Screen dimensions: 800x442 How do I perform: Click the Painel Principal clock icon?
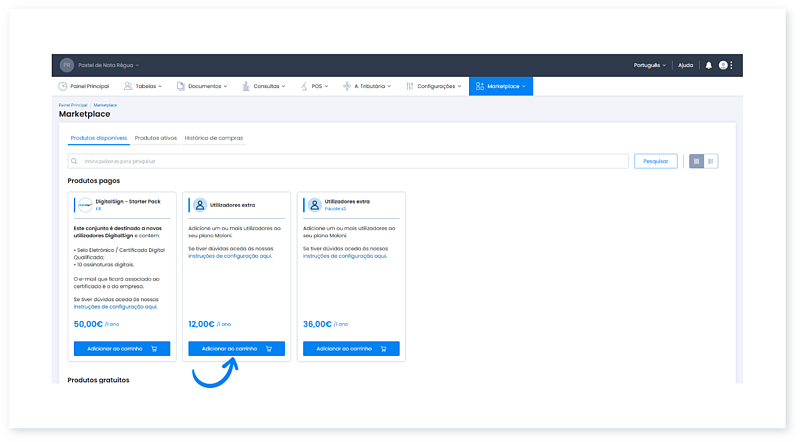[x=63, y=87]
